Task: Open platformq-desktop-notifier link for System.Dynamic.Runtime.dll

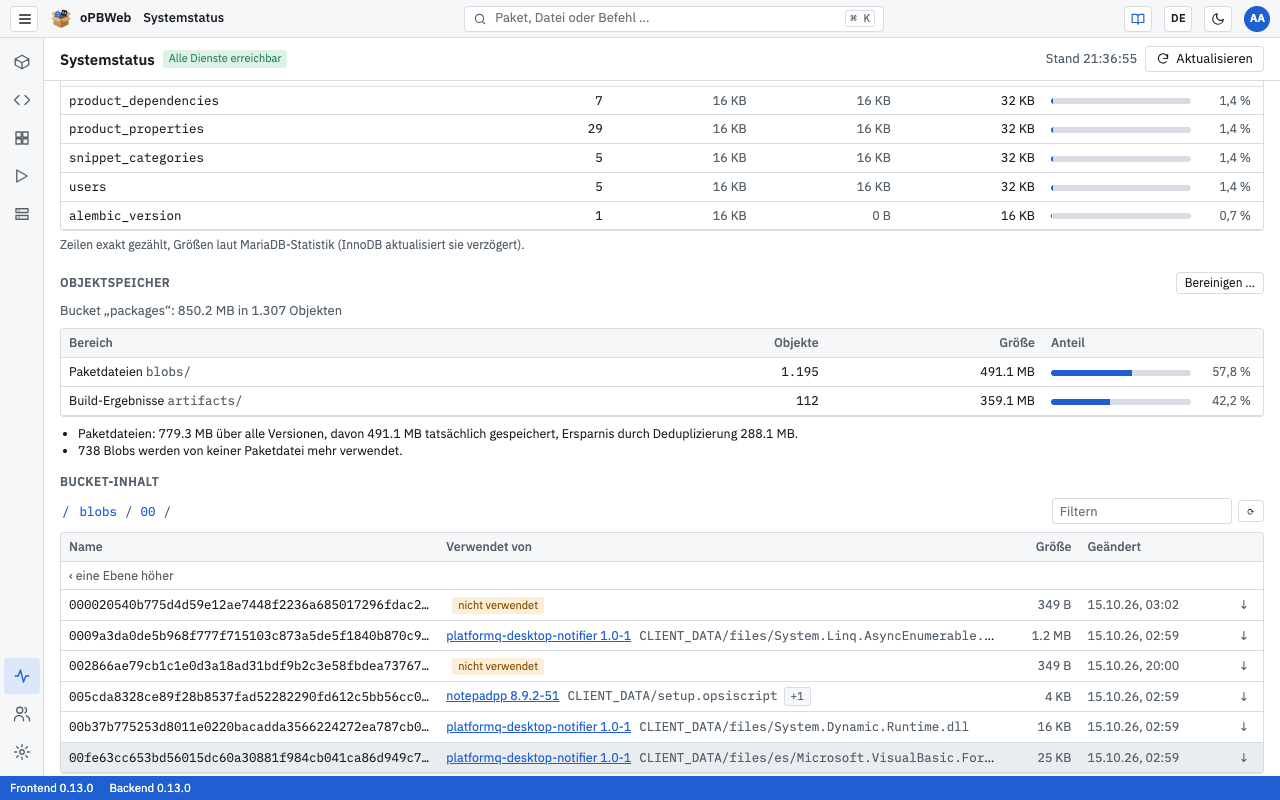Action: click(538, 727)
